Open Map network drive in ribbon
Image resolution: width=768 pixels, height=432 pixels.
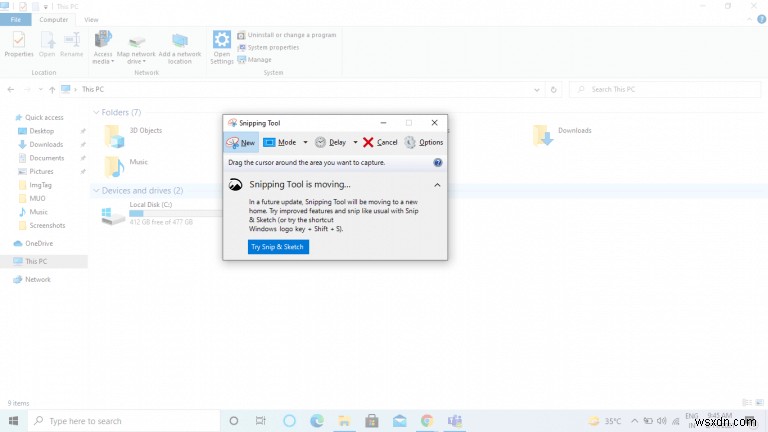tap(136, 48)
